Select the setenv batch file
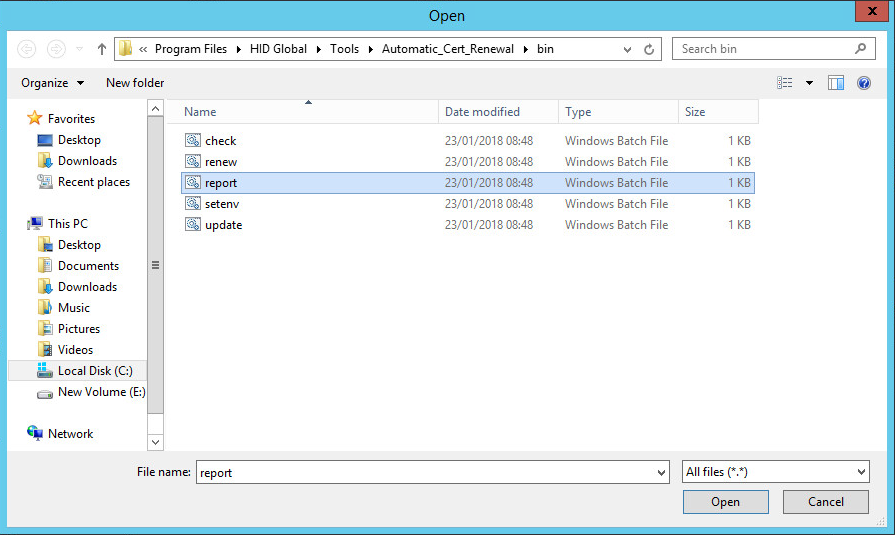Viewport: 895px width, 535px height. [224, 204]
